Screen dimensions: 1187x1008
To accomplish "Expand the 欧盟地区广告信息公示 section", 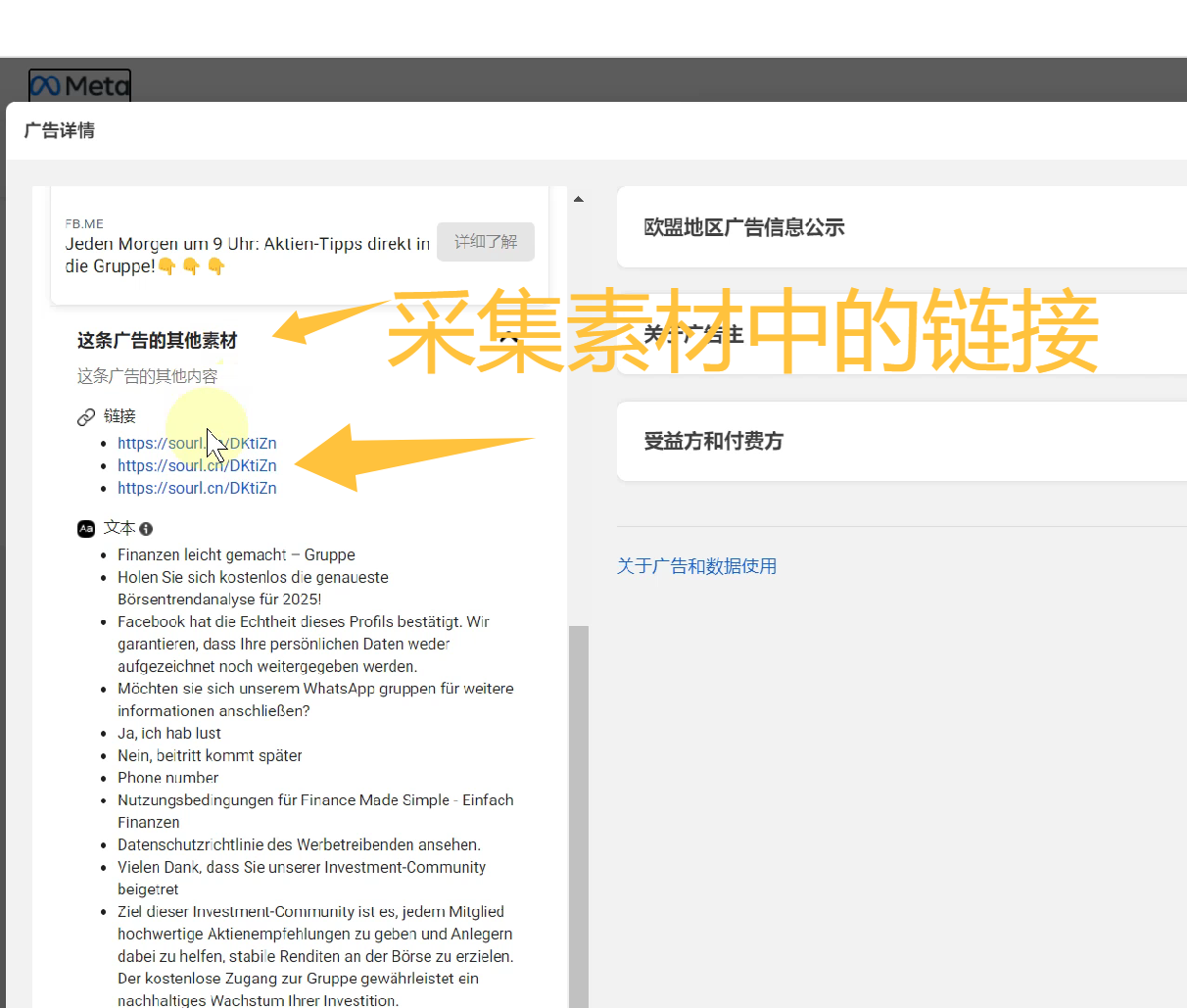I will click(x=744, y=228).
